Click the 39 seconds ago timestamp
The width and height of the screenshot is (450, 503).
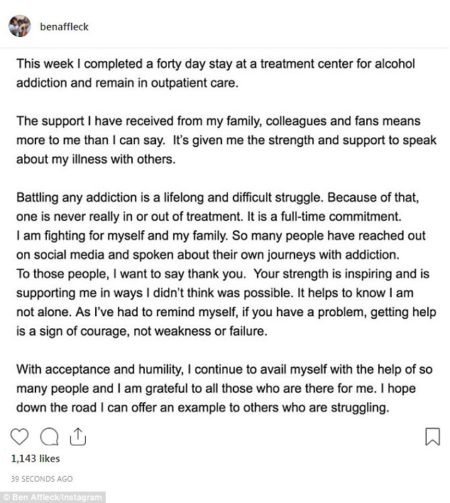[42, 479]
